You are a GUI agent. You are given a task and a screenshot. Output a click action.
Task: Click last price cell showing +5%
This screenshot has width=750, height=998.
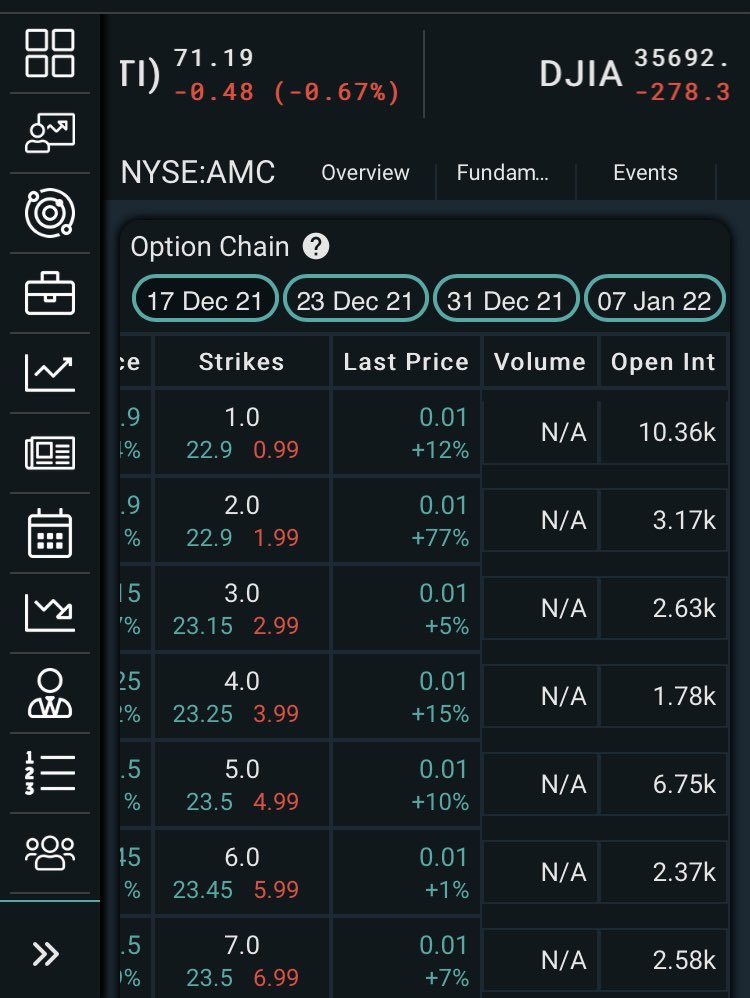(406, 608)
